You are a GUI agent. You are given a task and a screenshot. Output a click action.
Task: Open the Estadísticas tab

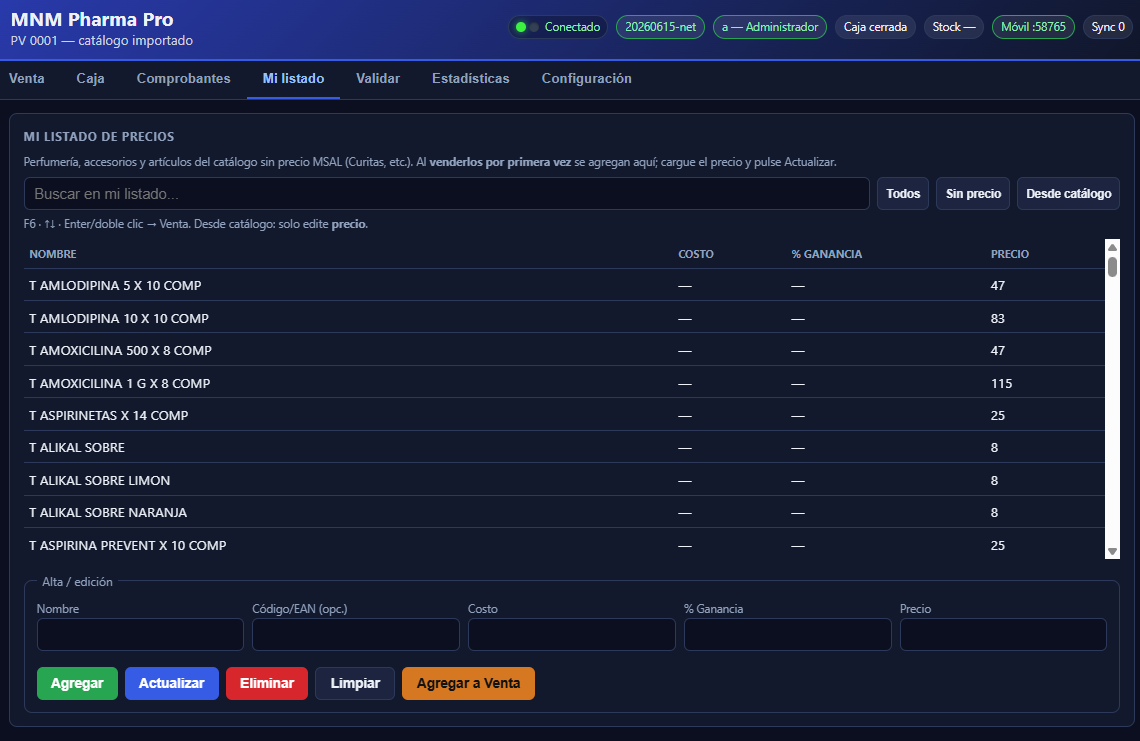coord(470,79)
